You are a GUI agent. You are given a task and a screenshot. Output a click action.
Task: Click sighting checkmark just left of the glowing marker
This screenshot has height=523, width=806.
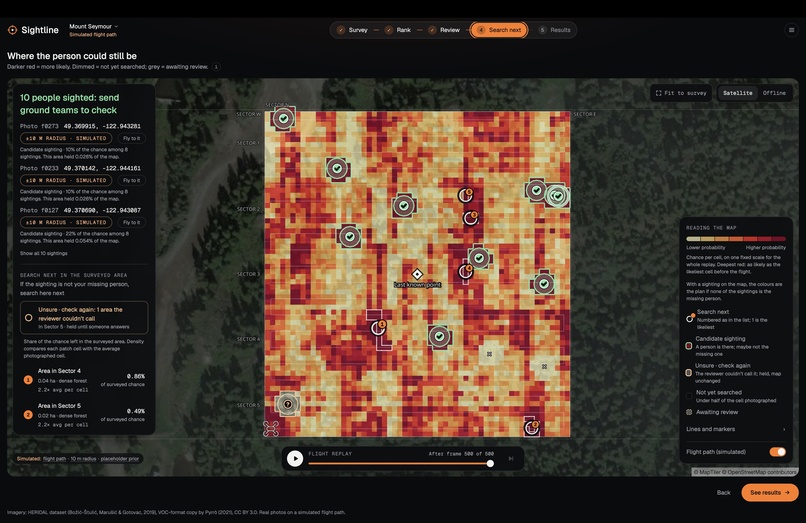tap(536, 190)
